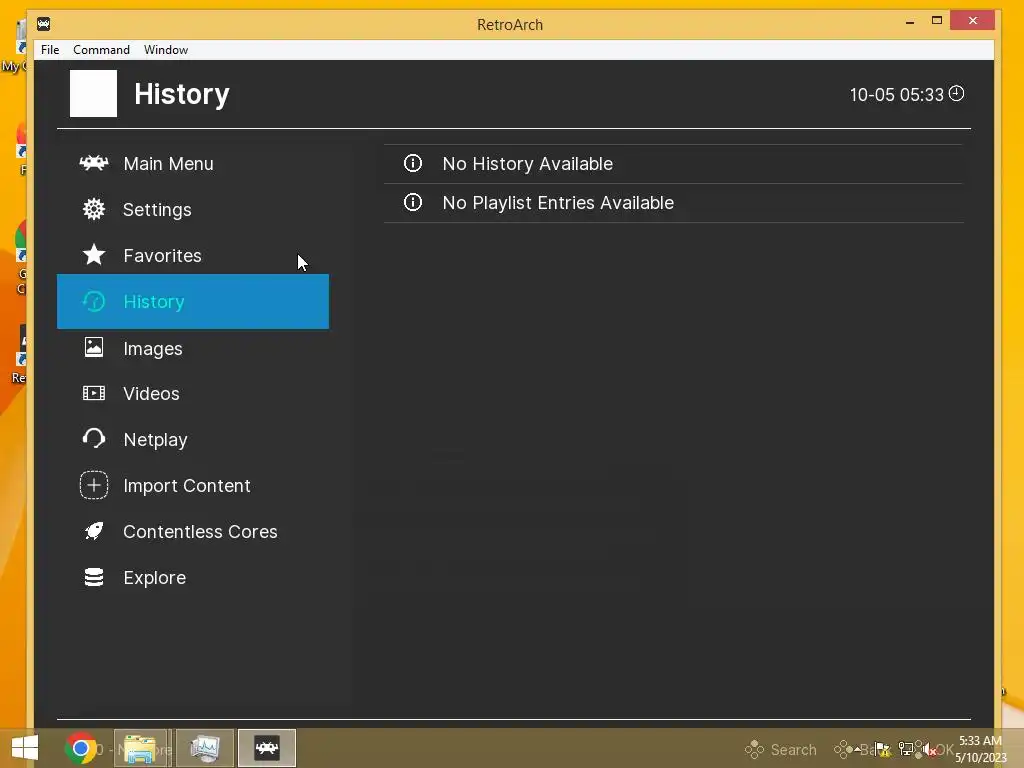Screen dimensions: 1024x768
Task: Click the Import Content plus icon
Action: [x=94, y=485]
